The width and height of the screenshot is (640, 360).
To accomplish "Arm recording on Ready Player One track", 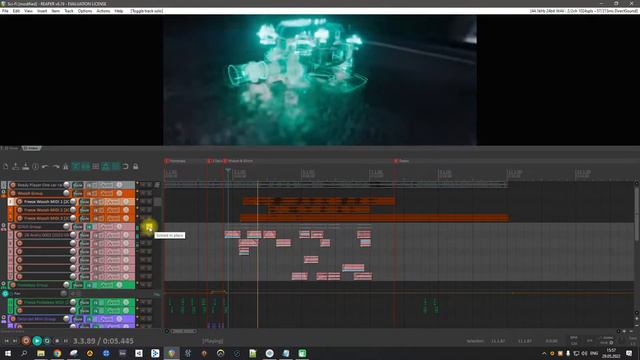I will (x=13, y=185).
